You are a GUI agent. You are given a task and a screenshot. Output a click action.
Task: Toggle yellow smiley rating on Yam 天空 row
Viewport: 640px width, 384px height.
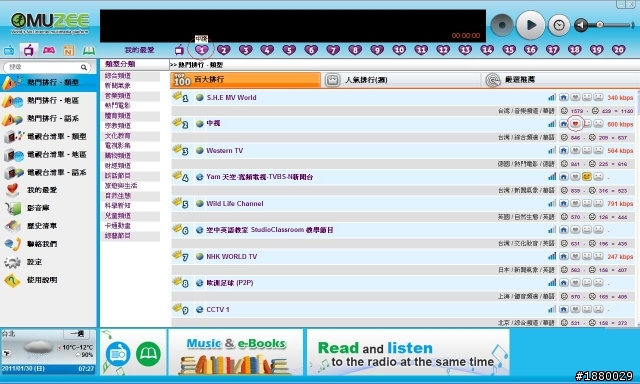(587, 177)
